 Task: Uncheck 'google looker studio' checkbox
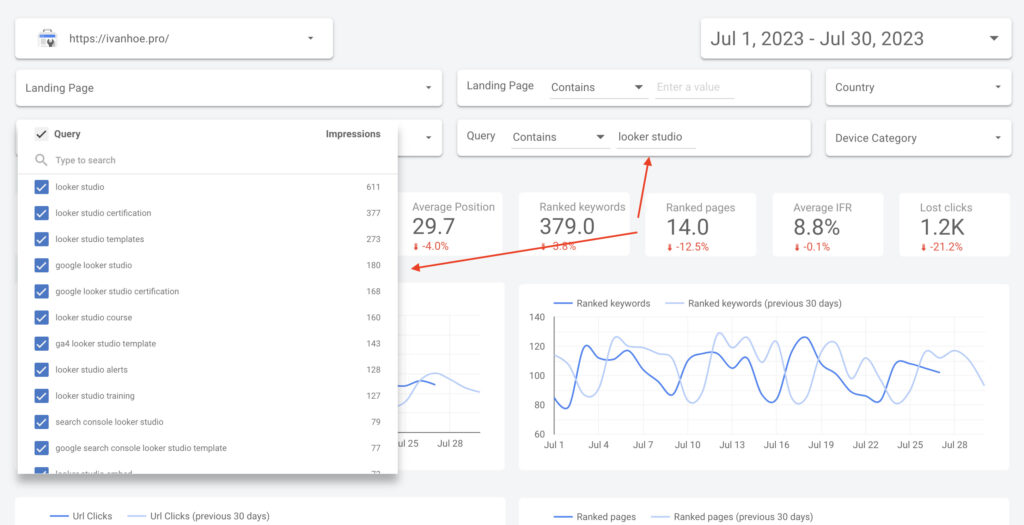click(x=42, y=266)
